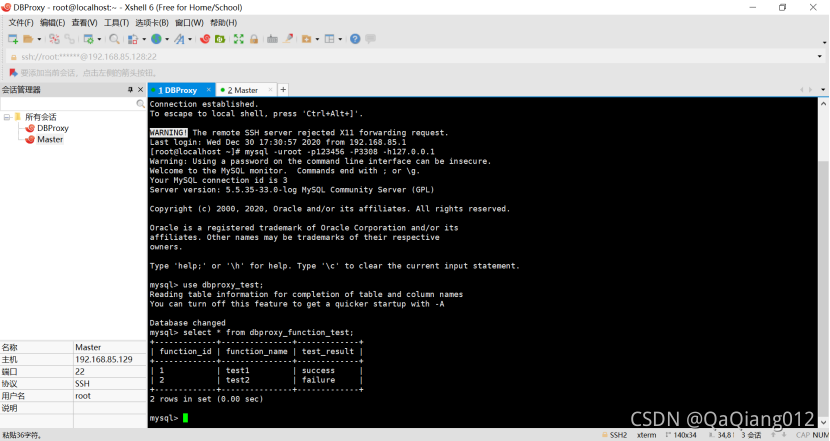Close the Master tab
The image size is (830, 441).
pyautogui.click(x=270, y=90)
